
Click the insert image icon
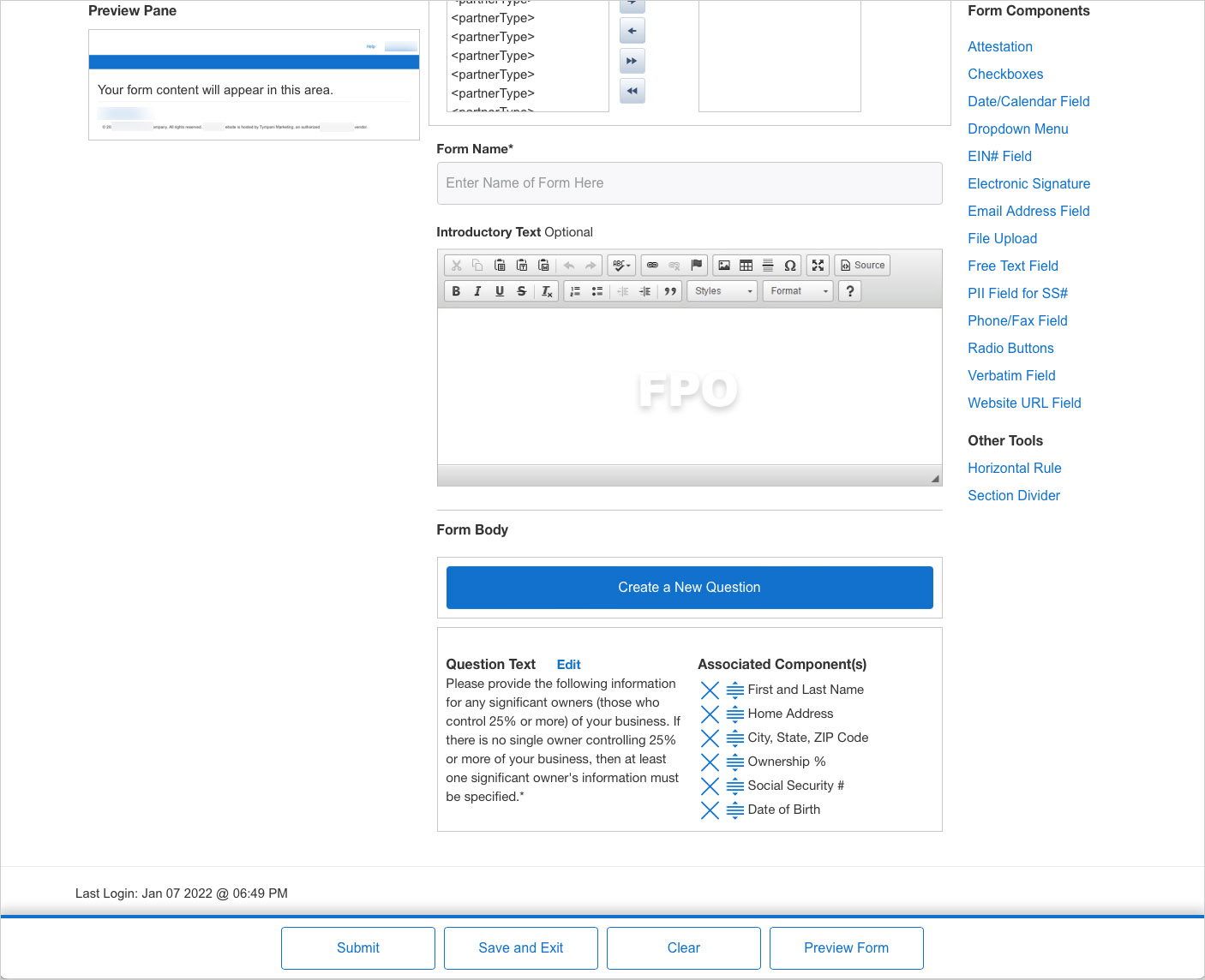tap(724, 266)
